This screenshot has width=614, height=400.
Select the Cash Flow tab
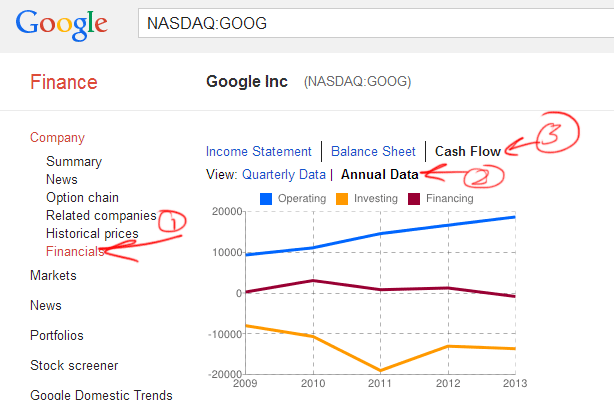(468, 151)
